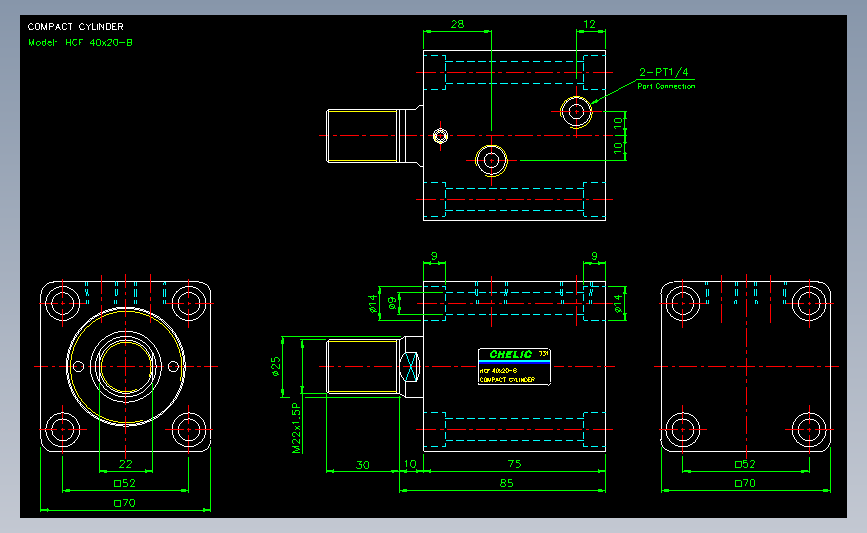Viewport: 867px width, 533px height.
Task: Click the ø9 diameter dimension
Action: click(392, 303)
